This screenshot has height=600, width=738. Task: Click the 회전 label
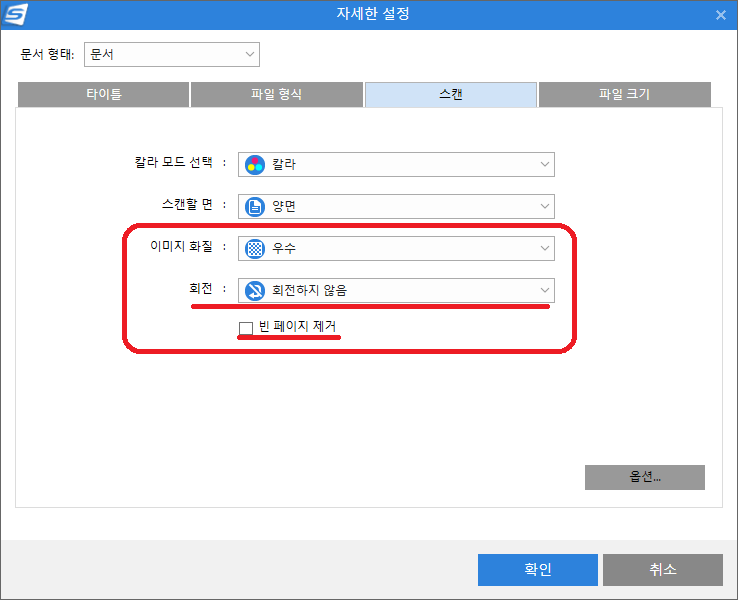201,288
